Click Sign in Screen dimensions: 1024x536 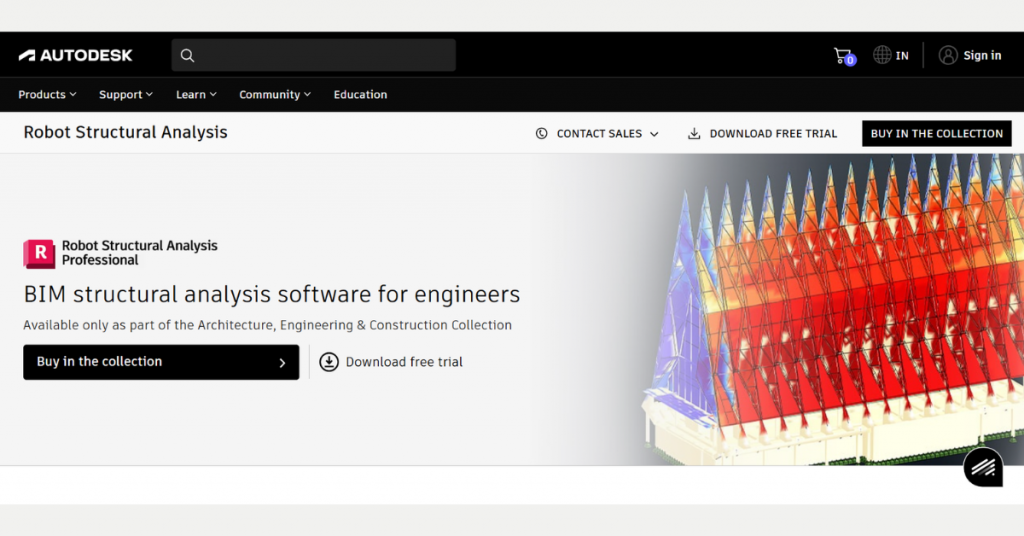(x=982, y=55)
